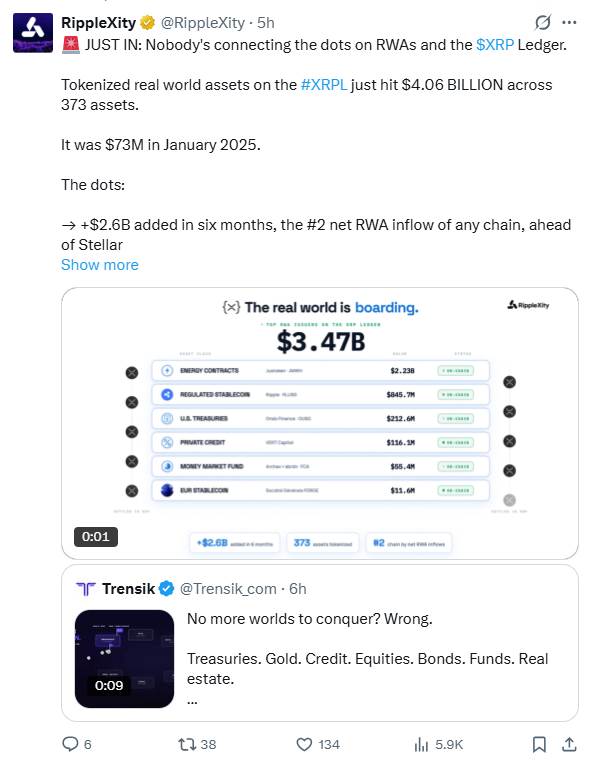Viewport: 592px width, 760px height.
Task: Click the reply icon with 6 replies
Action: [x=70, y=744]
